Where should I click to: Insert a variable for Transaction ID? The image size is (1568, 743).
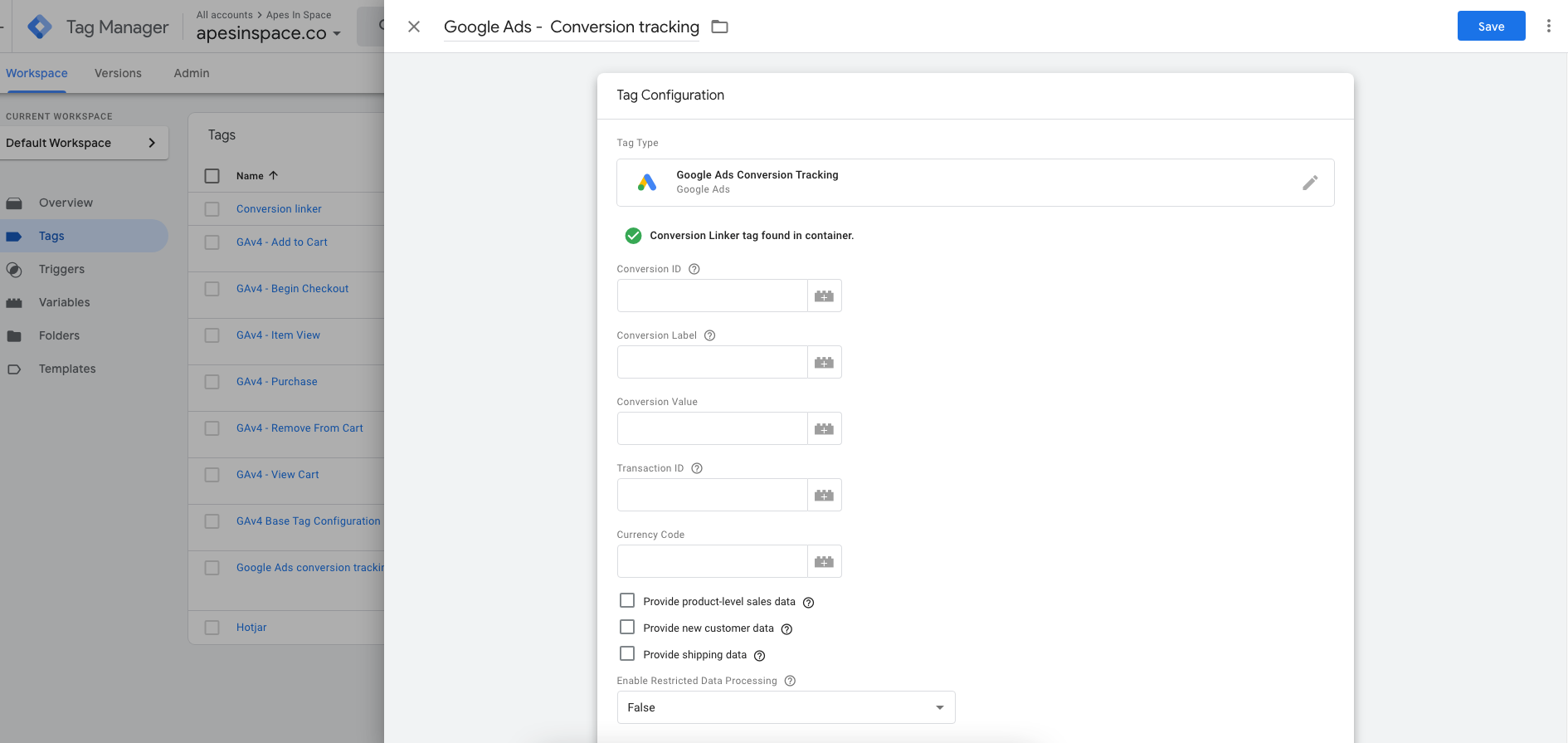[824, 495]
